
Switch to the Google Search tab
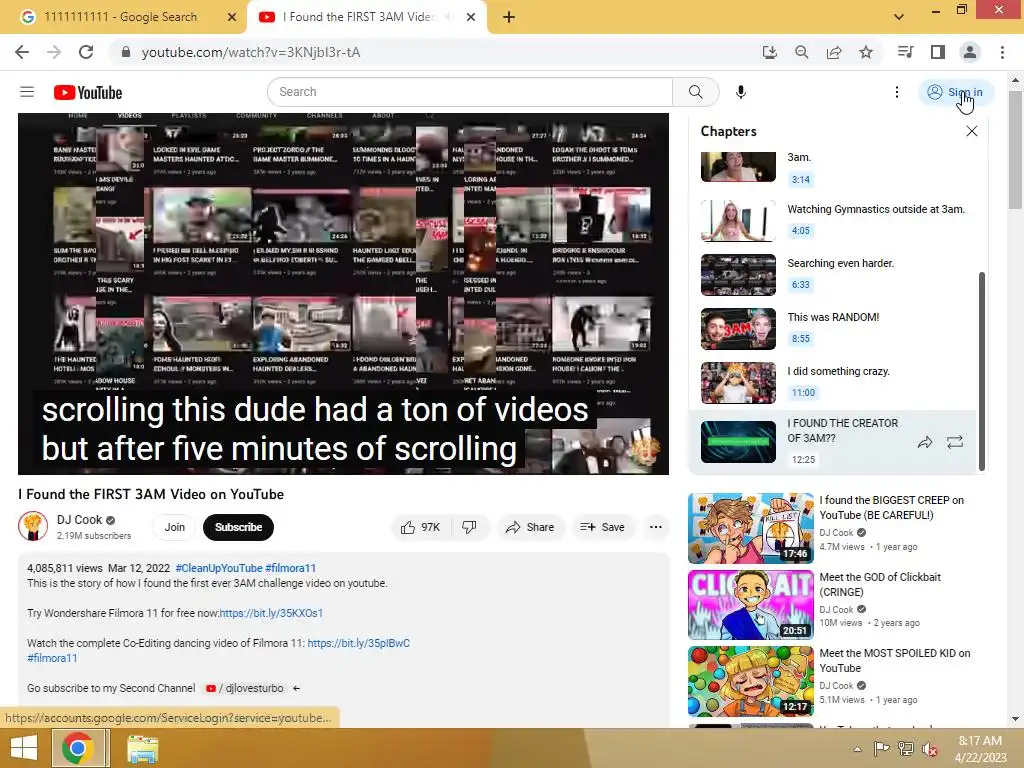(121, 17)
